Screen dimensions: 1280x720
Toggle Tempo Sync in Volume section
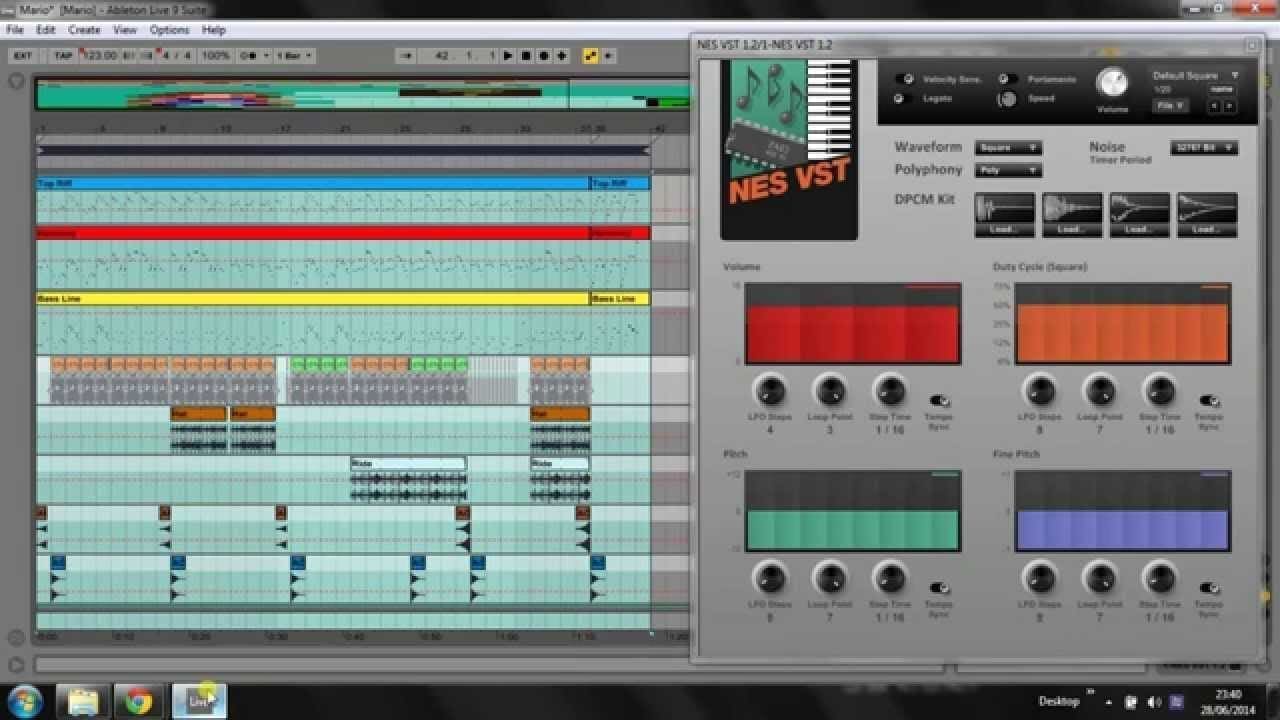click(x=940, y=401)
